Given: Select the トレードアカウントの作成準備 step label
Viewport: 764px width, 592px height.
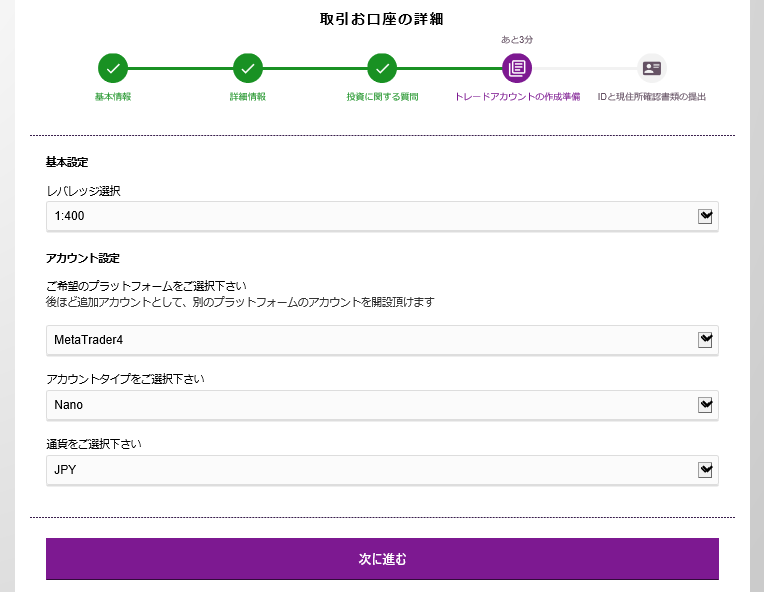Looking at the screenshot, I should (517, 97).
